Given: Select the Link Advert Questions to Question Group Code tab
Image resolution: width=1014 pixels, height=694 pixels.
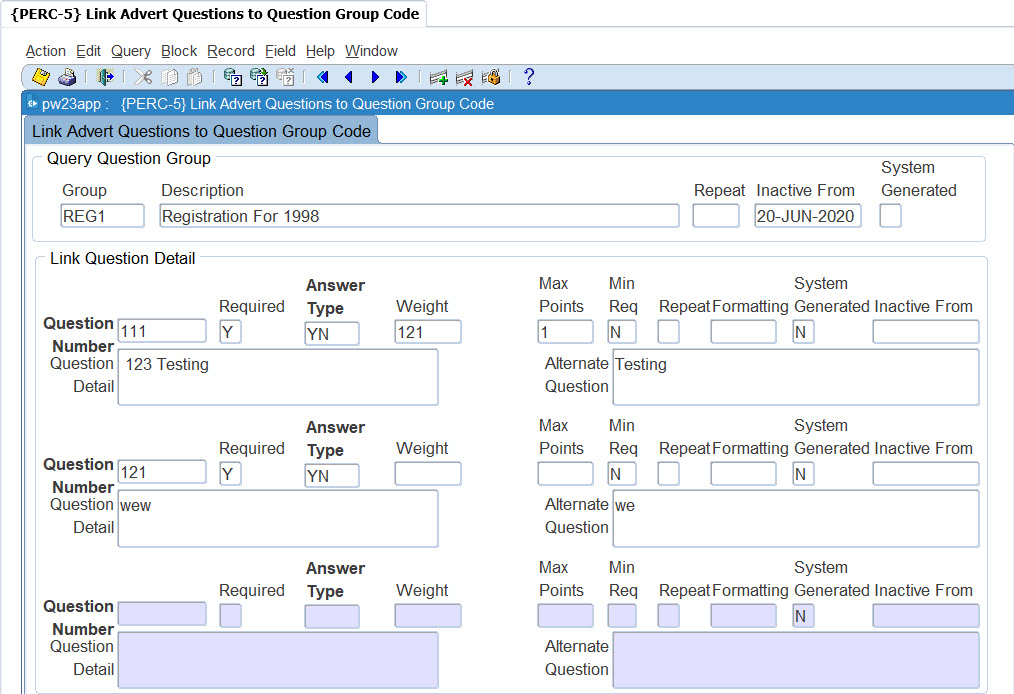Looking at the screenshot, I should pyautogui.click(x=201, y=131).
